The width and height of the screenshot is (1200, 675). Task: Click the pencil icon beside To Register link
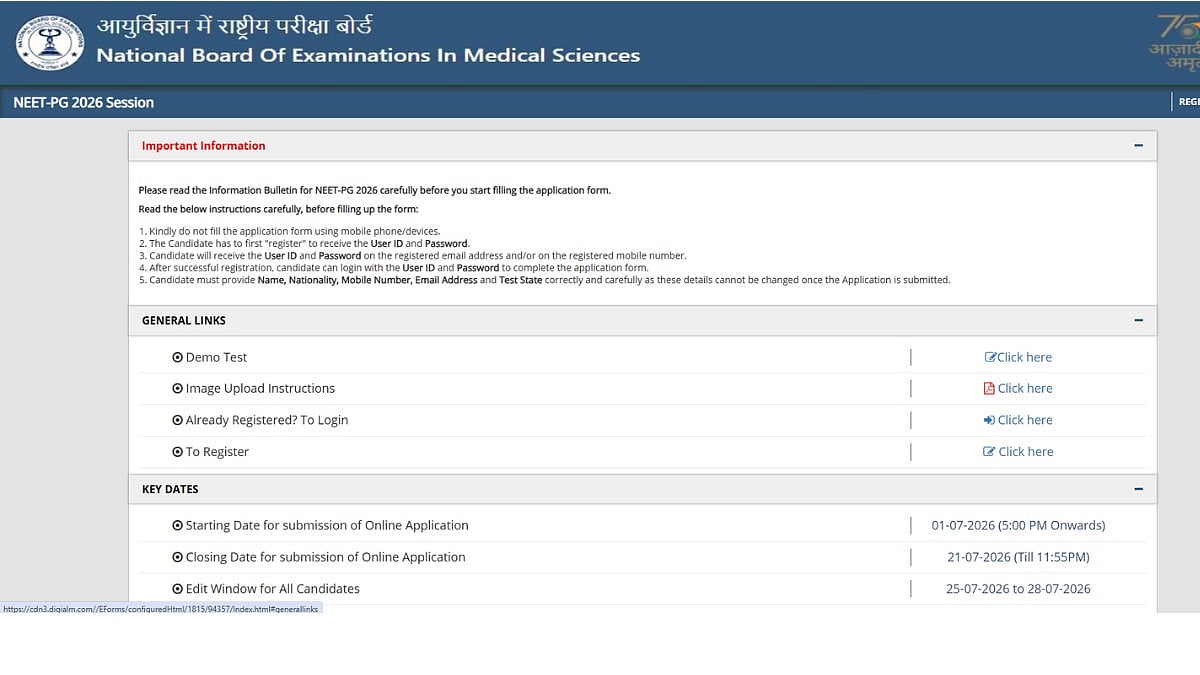click(x=989, y=452)
